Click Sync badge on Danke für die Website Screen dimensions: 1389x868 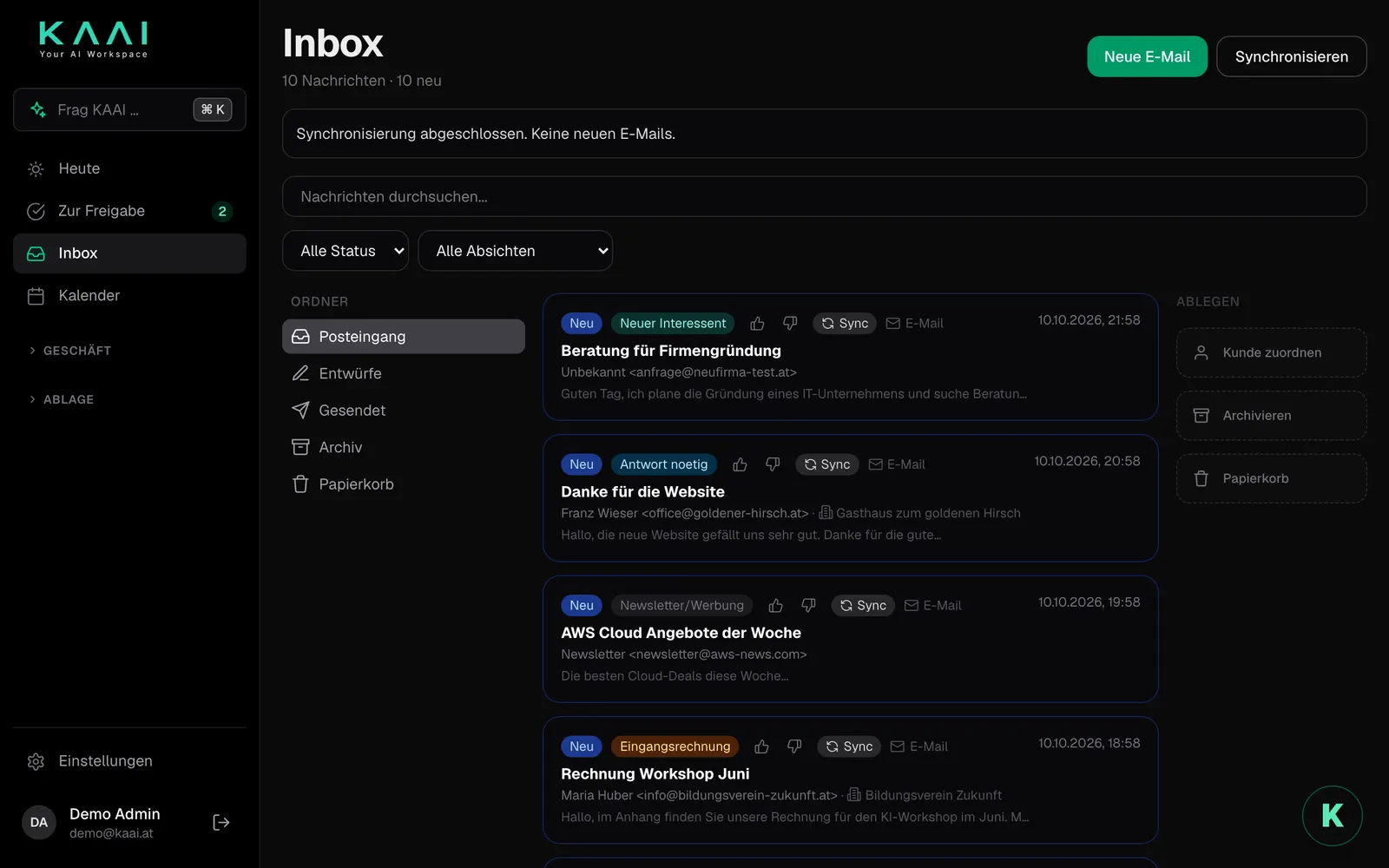coord(827,464)
